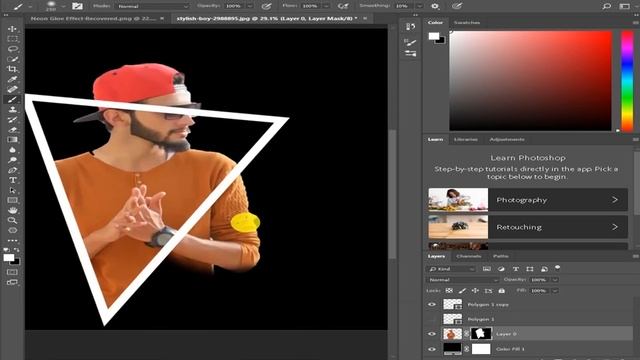
Task: Select the Move tool
Action: 12,29
